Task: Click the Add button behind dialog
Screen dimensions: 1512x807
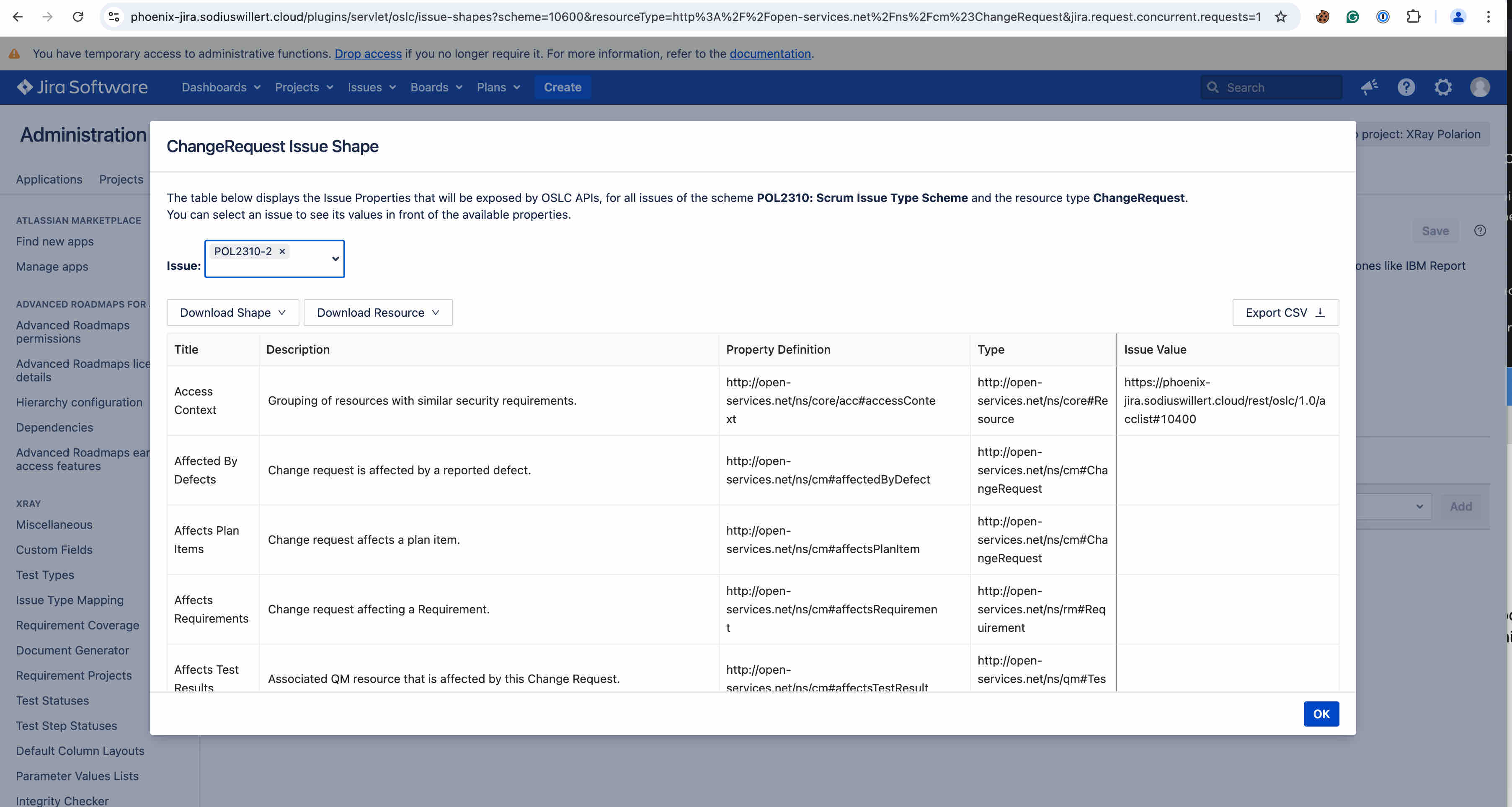Action: [1460, 506]
